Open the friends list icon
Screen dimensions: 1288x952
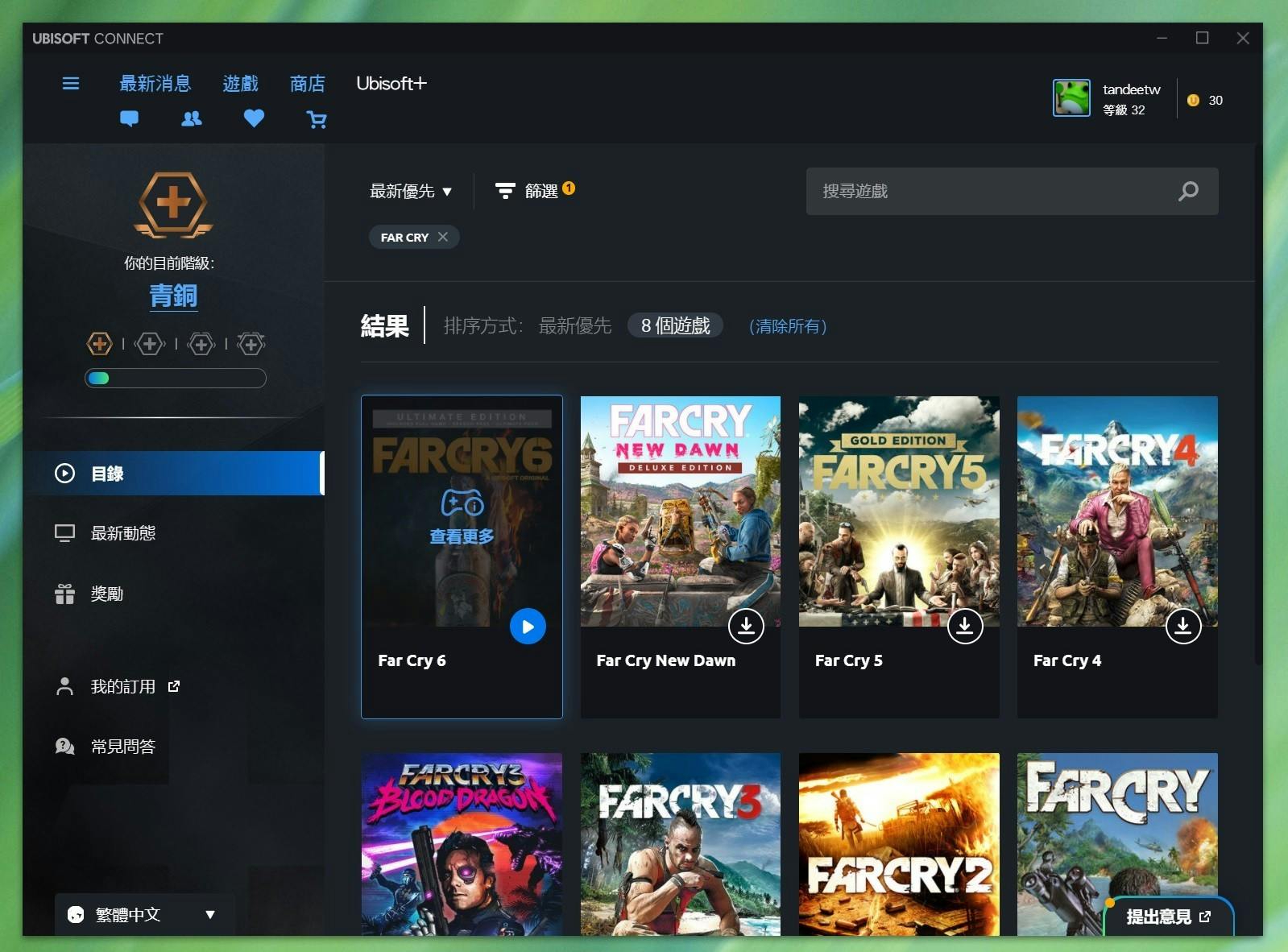(192, 119)
